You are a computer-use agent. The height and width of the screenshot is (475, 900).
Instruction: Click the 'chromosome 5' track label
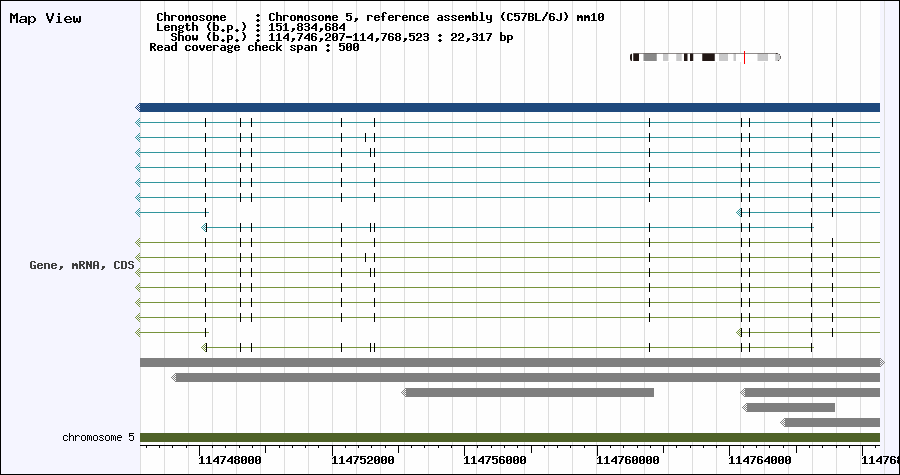[98, 437]
